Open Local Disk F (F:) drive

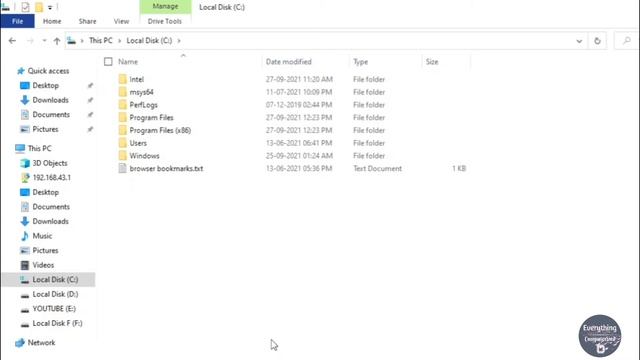pyautogui.click(x=57, y=323)
